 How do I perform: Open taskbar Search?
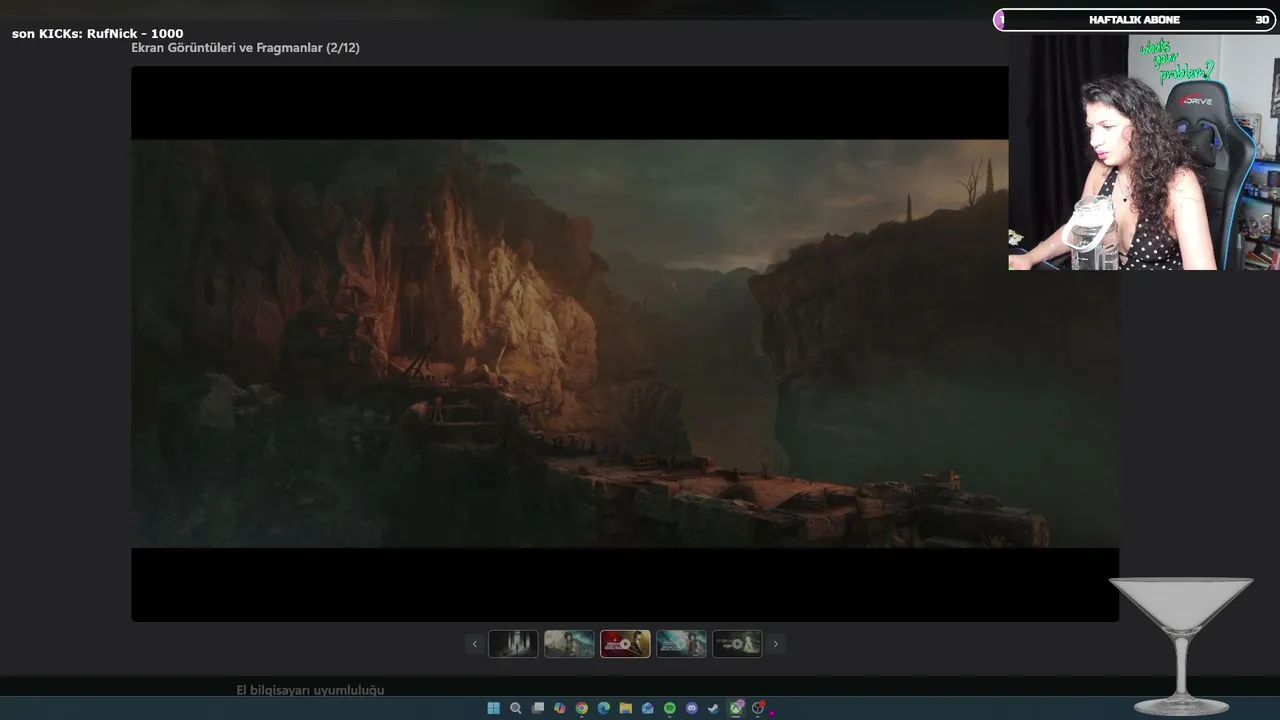[515, 708]
